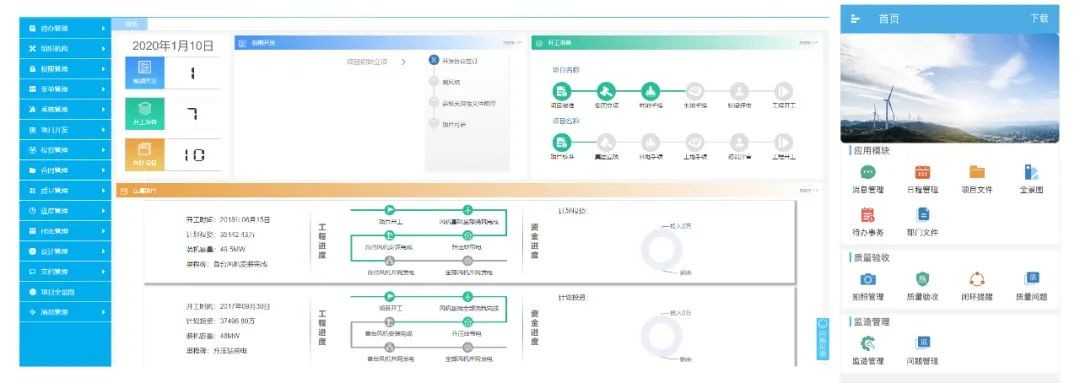Open 文档管理 in the sidebar
This screenshot has width=1080, height=383.
tap(65, 271)
